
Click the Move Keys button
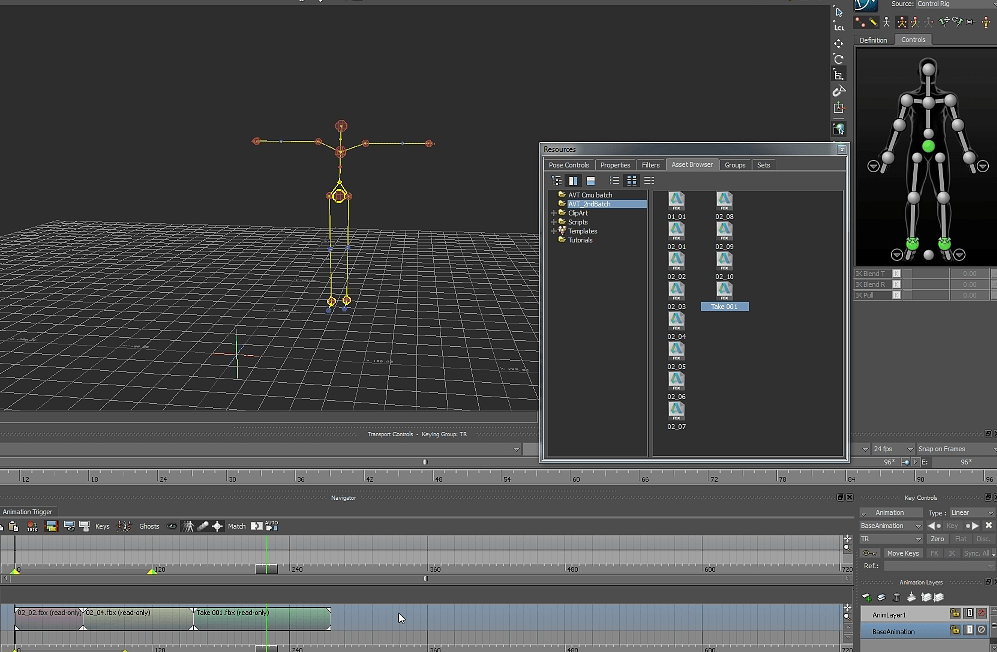coord(903,553)
